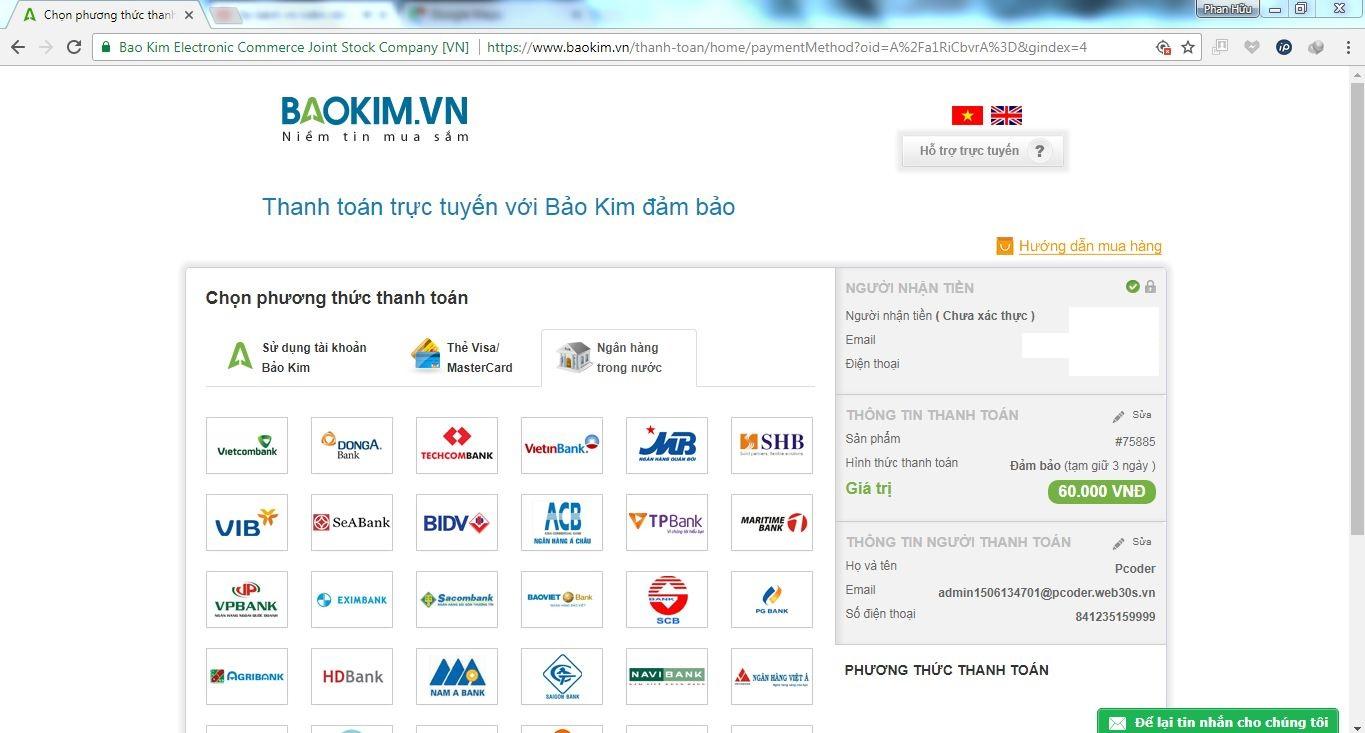Click the Pcoder payer name

pos(1135,569)
